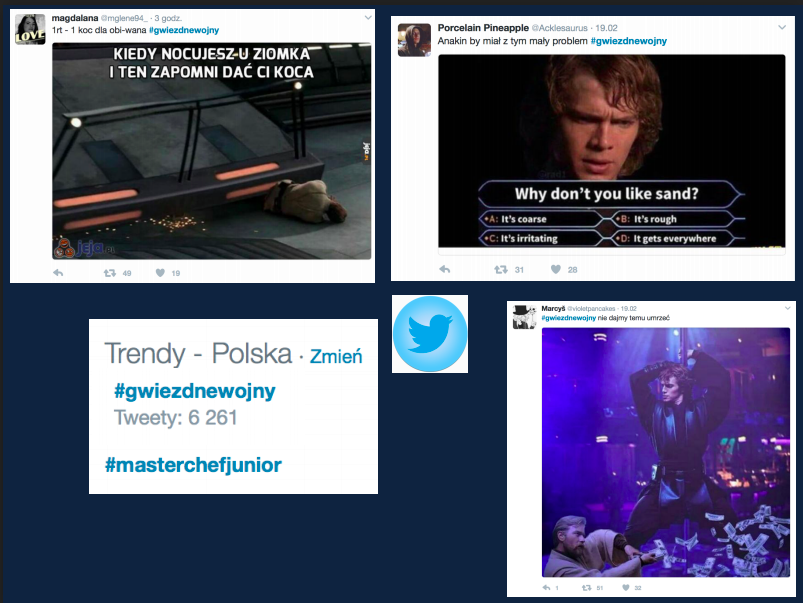This screenshot has width=803, height=603.
Task: Like magdalana's tweet with heart icon
Action: pos(160,273)
